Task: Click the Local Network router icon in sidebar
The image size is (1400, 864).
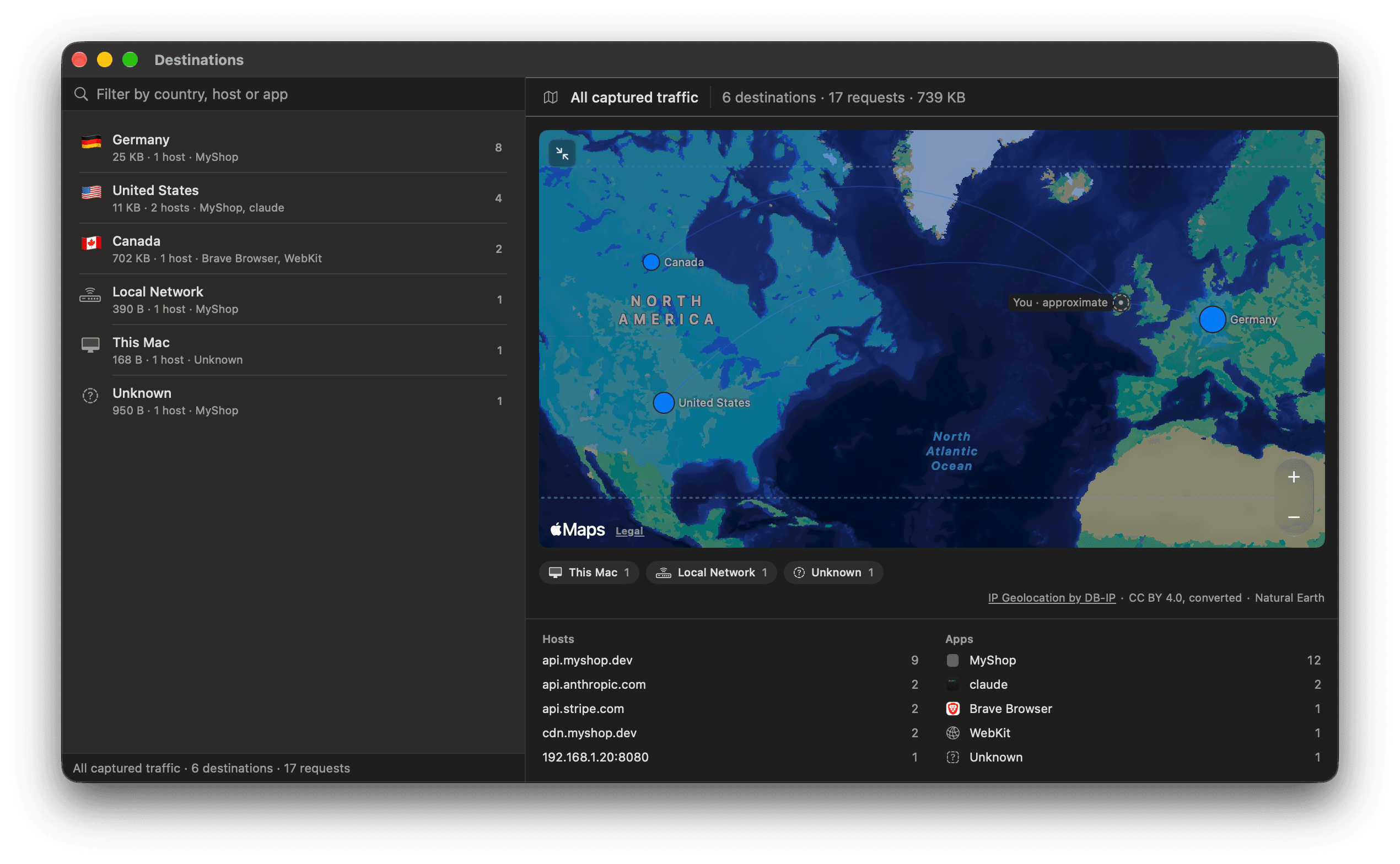Action: pos(90,295)
